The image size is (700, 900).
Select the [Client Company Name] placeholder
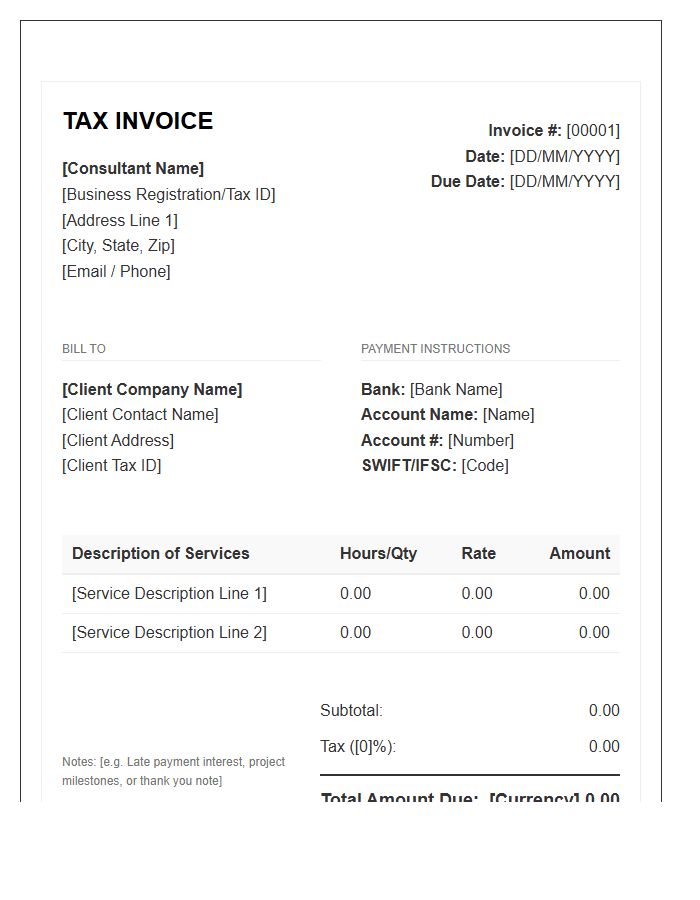152,389
